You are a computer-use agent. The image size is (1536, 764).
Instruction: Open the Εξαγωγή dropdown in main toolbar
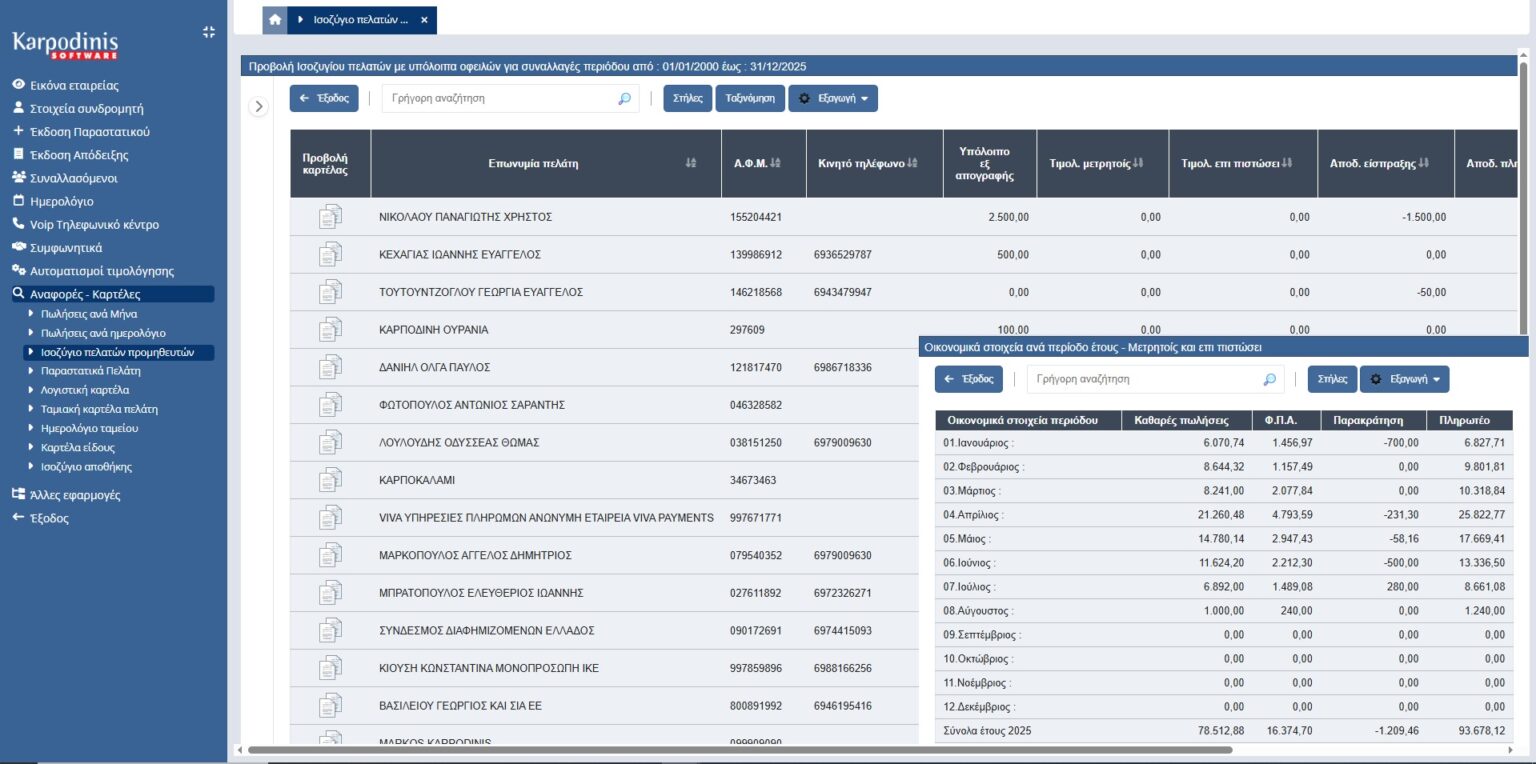(x=833, y=99)
